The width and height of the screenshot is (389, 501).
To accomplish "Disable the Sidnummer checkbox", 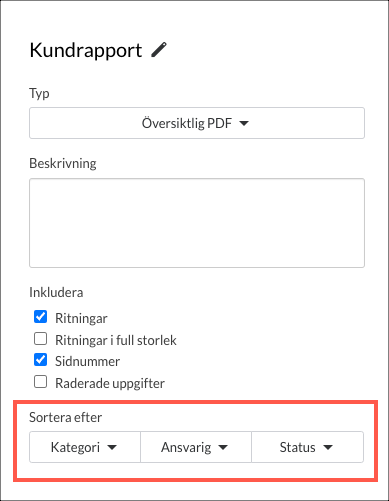I will tap(40, 360).
